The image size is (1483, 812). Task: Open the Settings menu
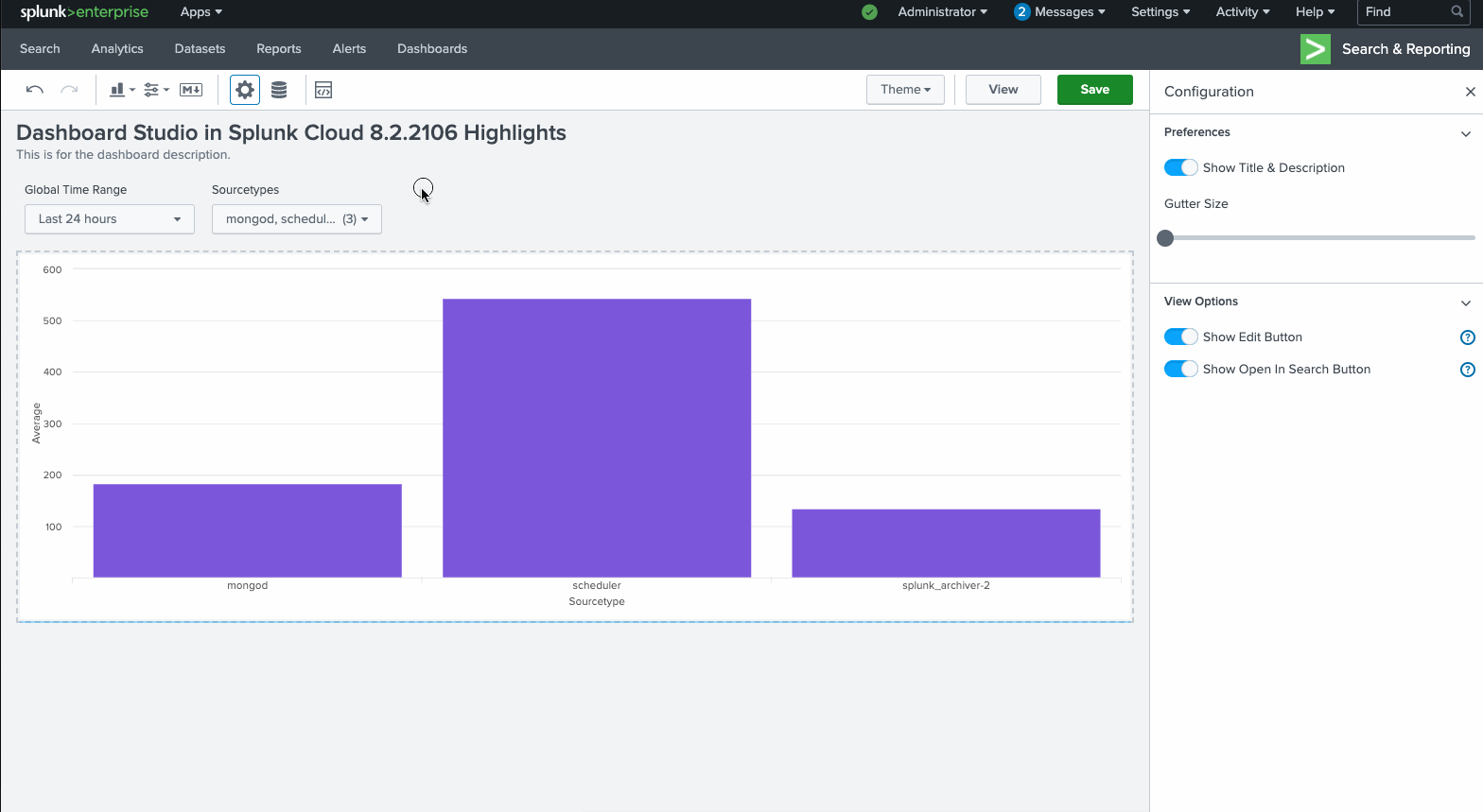coord(1160,12)
